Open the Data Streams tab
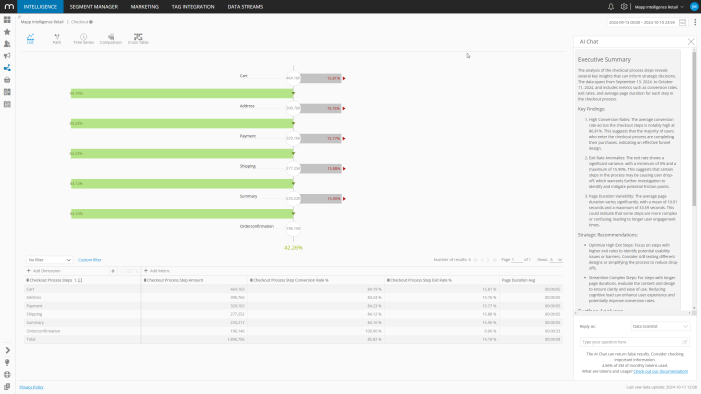The height and width of the screenshot is (394, 701). [x=245, y=7]
